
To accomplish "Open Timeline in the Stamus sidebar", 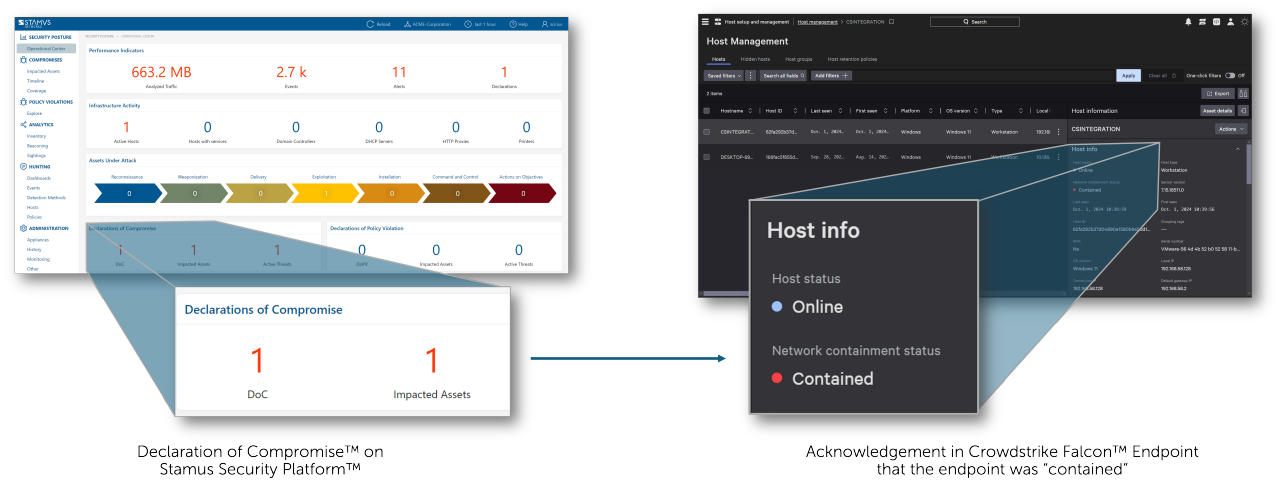I will [x=35, y=81].
